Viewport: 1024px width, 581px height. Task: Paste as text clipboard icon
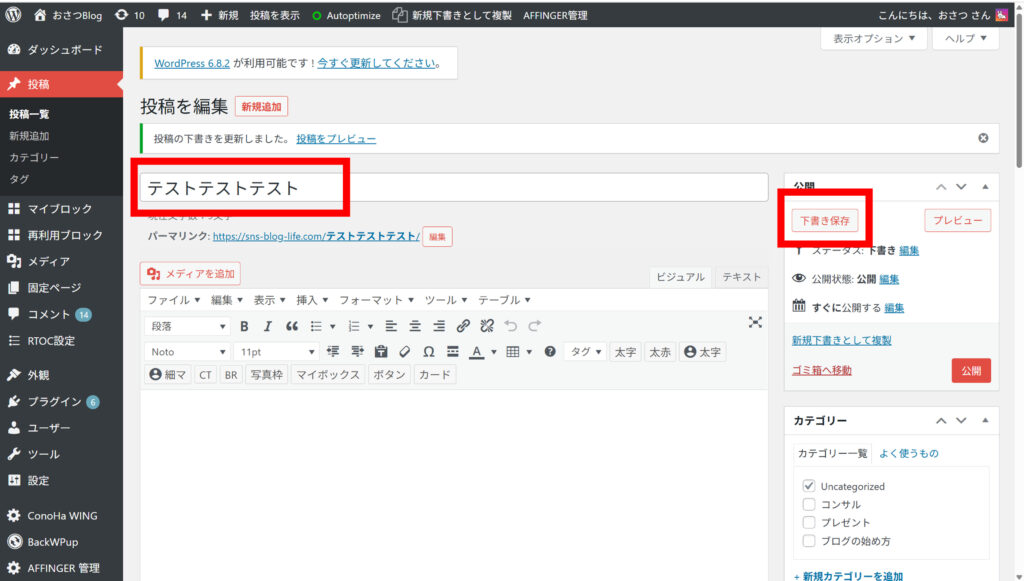[381, 352]
